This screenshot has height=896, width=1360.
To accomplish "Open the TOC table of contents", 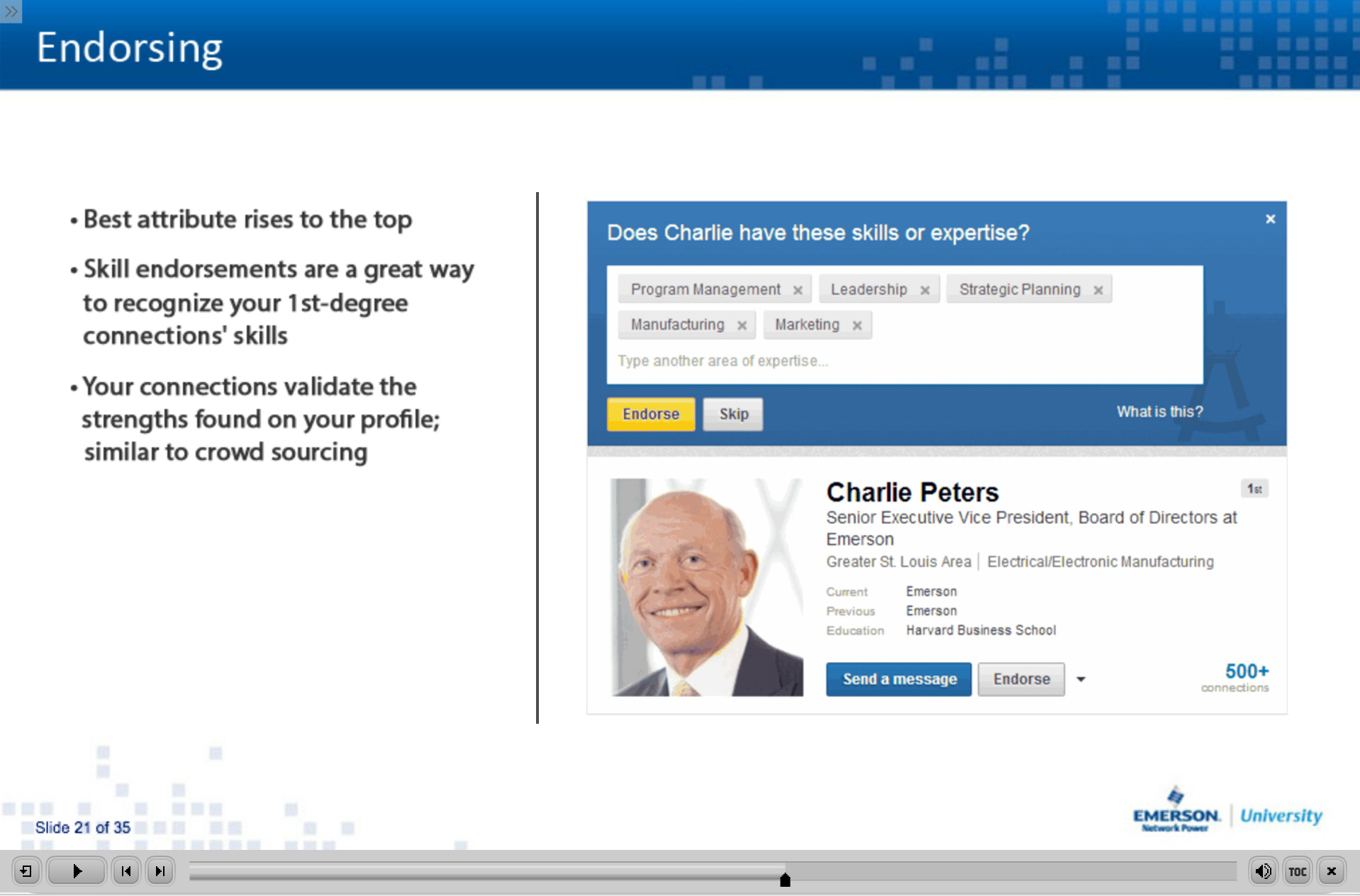I will [x=1297, y=871].
